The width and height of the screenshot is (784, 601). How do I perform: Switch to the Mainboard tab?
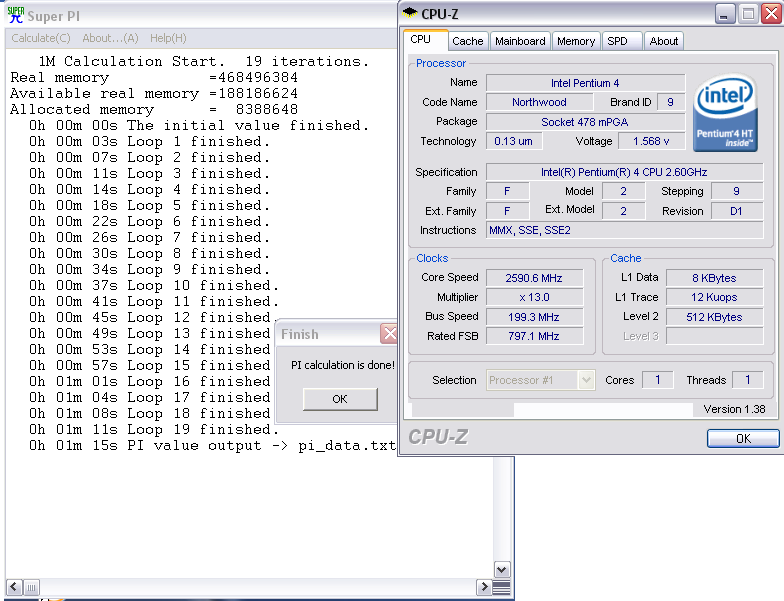(520, 41)
